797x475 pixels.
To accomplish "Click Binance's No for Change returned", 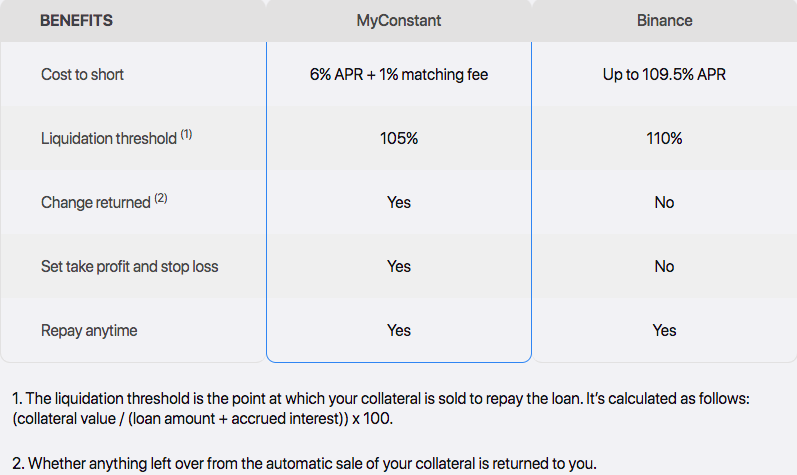I will (664, 202).
